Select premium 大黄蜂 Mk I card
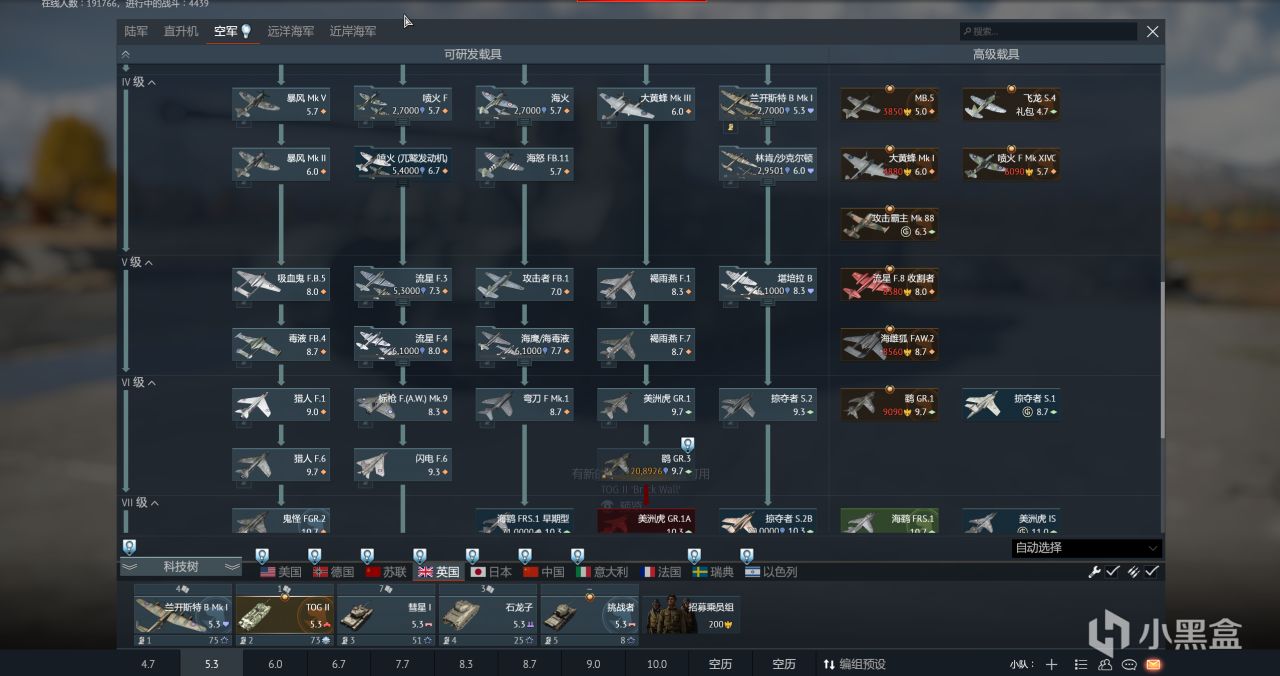The image size is (1280, 676). [x=890, y=164]
